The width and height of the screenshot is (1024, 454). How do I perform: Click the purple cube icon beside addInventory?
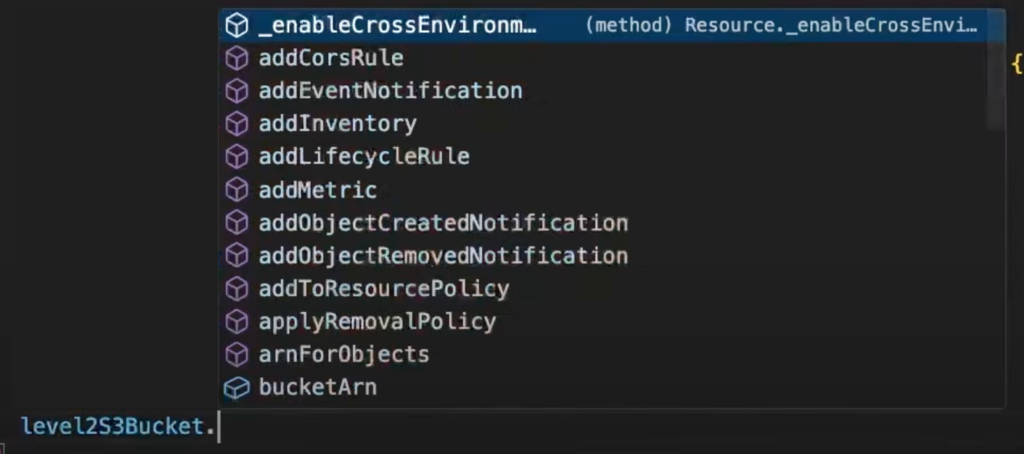pos(236,124)
